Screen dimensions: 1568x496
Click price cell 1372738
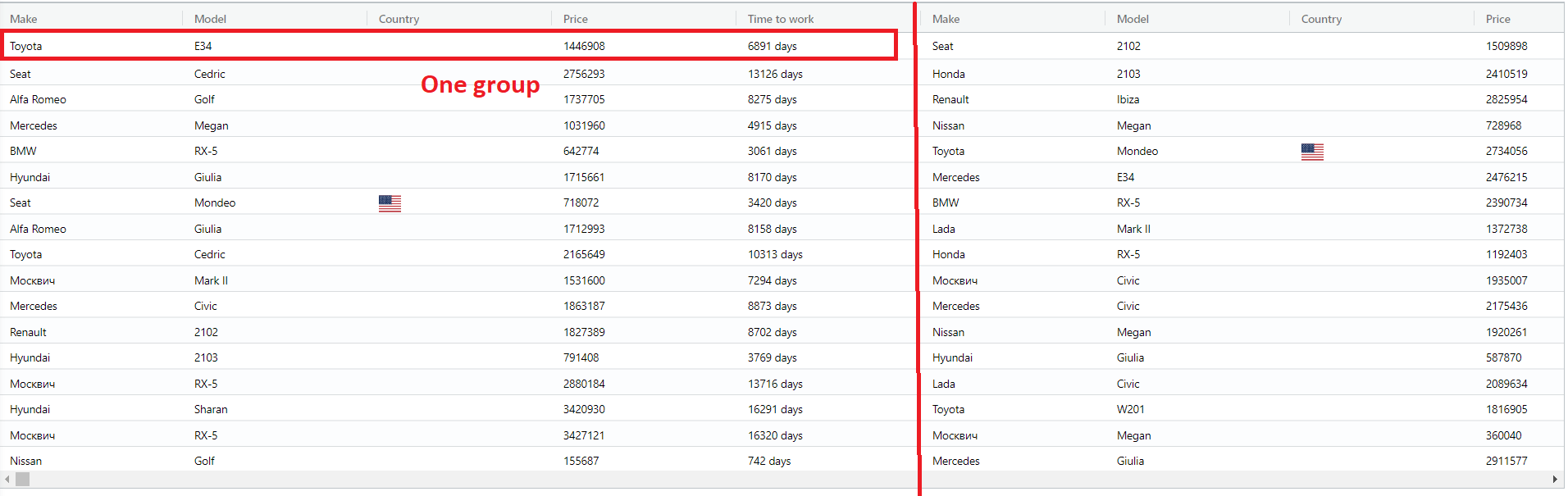coord(1506,229)
